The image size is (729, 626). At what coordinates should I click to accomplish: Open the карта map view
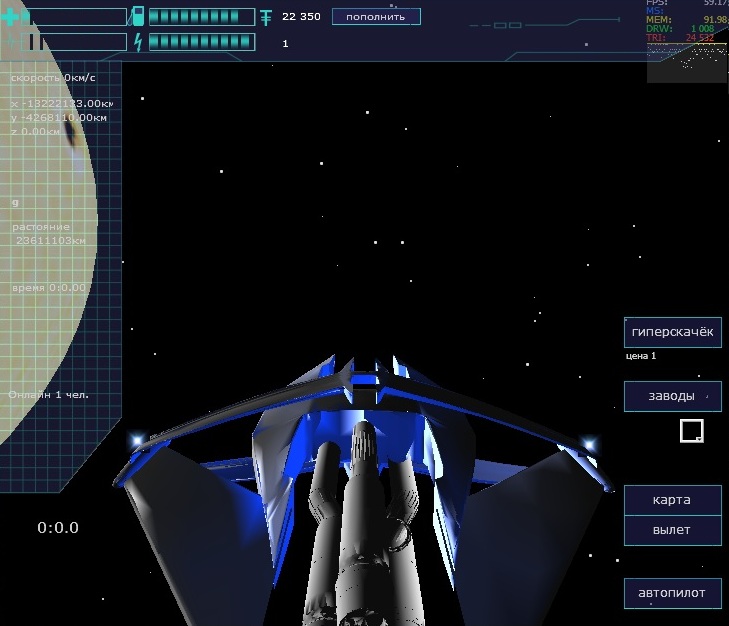click(672, 500)
